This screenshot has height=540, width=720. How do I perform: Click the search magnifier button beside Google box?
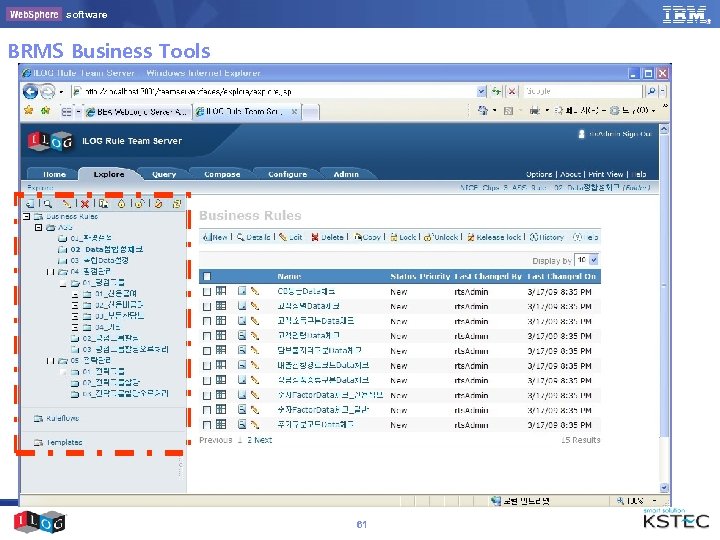(651, 91)
